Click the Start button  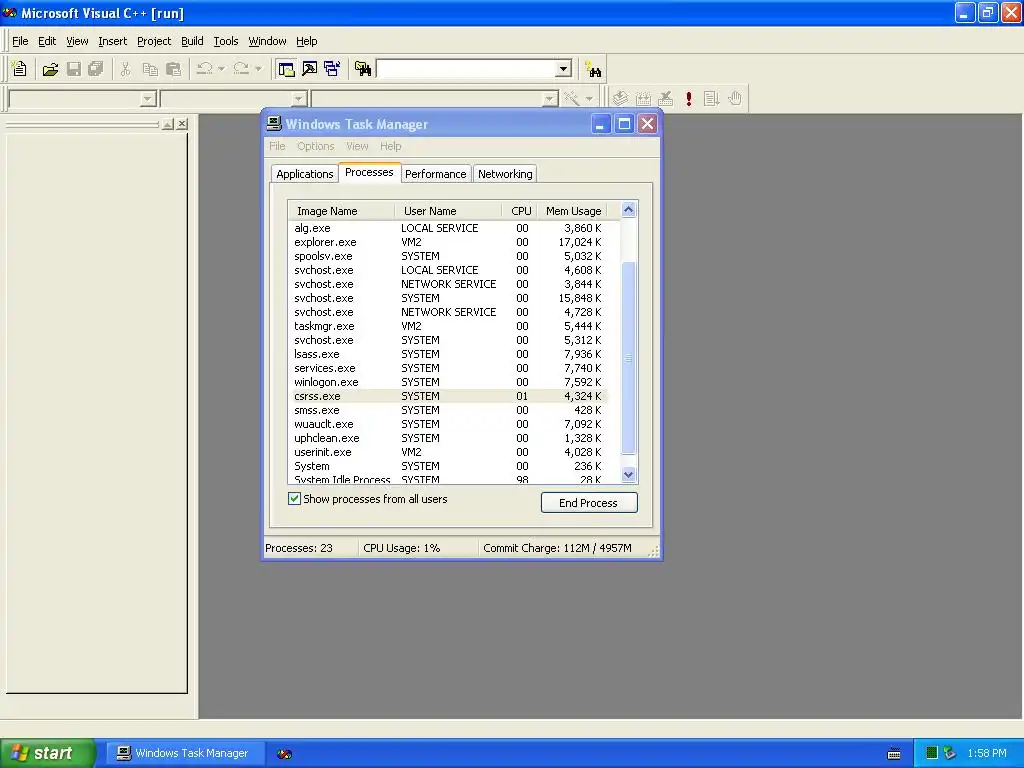point(48,753)
